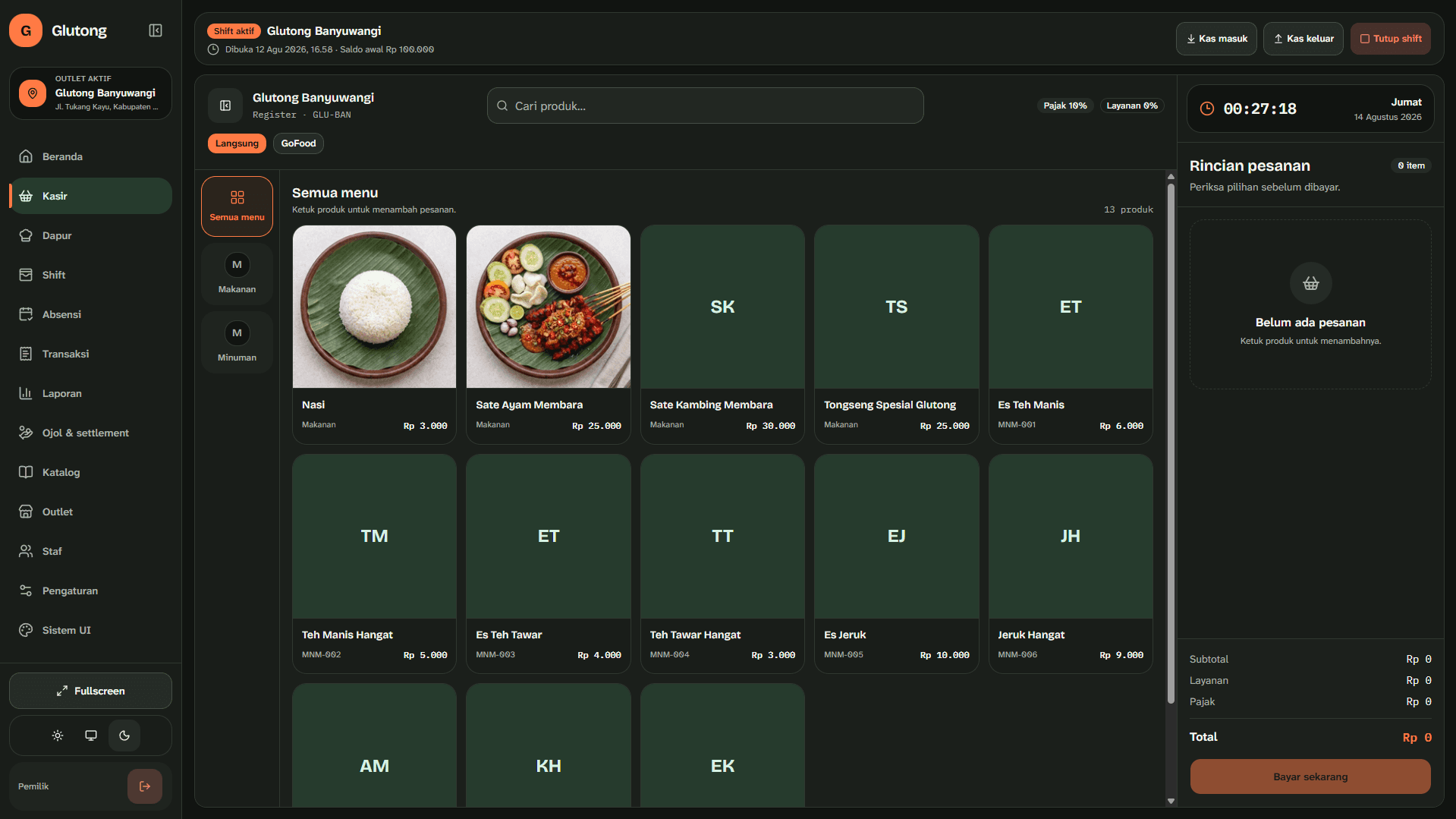Click the 00:27:18 shift timer
Viewport: 1456px width, 819px height.
[1259, 109]
